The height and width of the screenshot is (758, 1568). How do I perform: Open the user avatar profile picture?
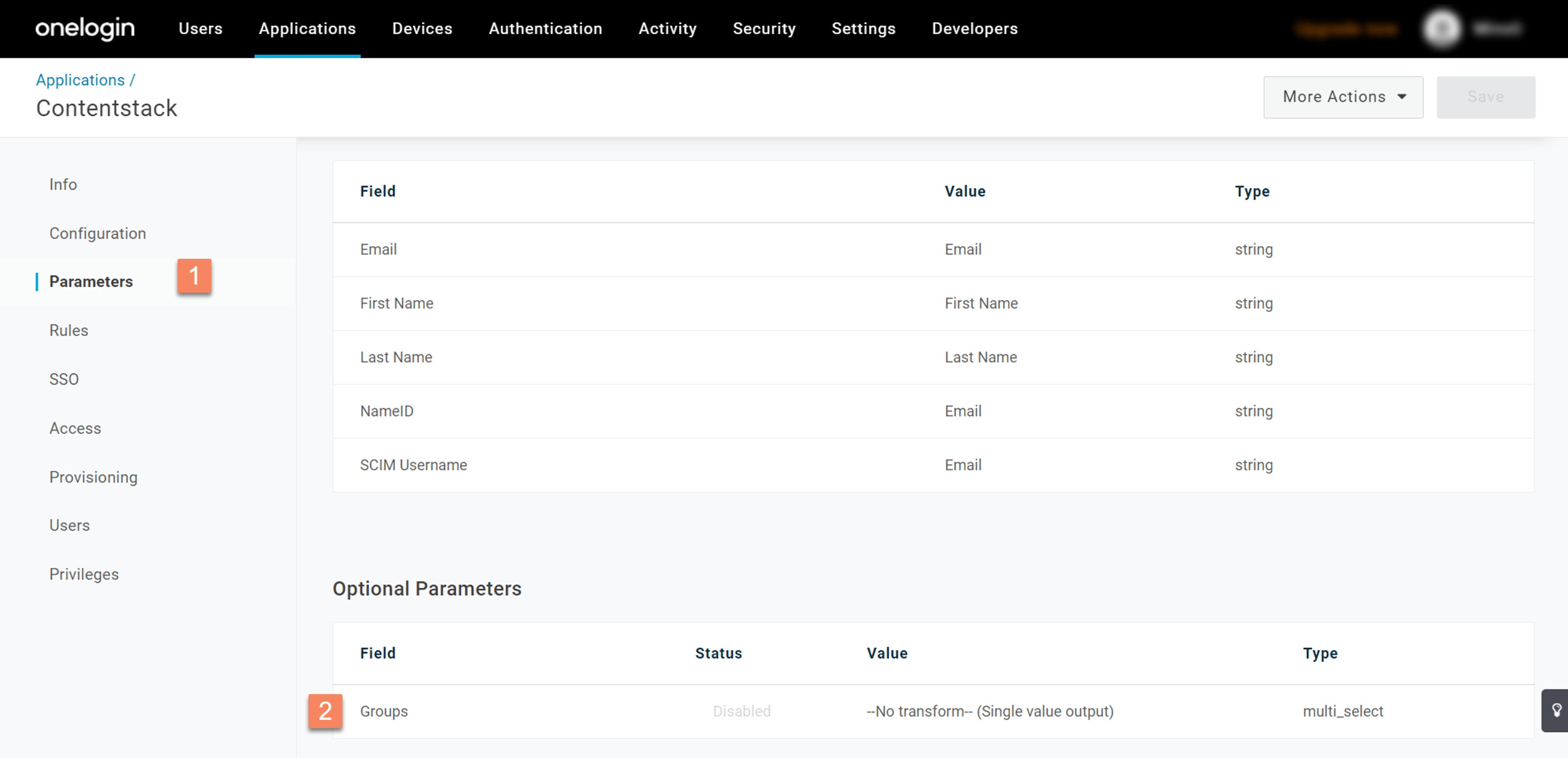1441,28
